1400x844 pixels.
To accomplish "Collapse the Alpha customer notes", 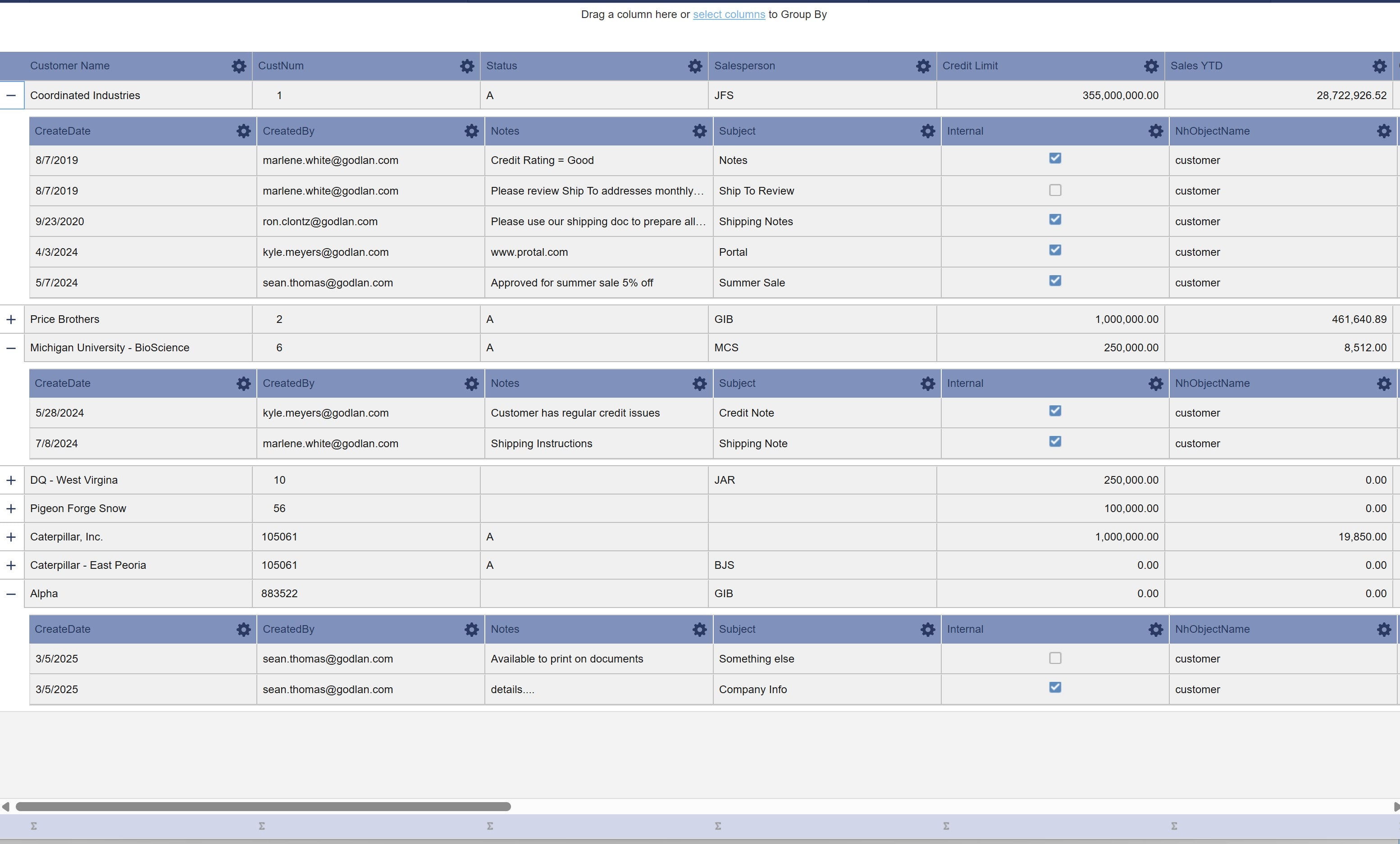I will (x=11, y=594).
